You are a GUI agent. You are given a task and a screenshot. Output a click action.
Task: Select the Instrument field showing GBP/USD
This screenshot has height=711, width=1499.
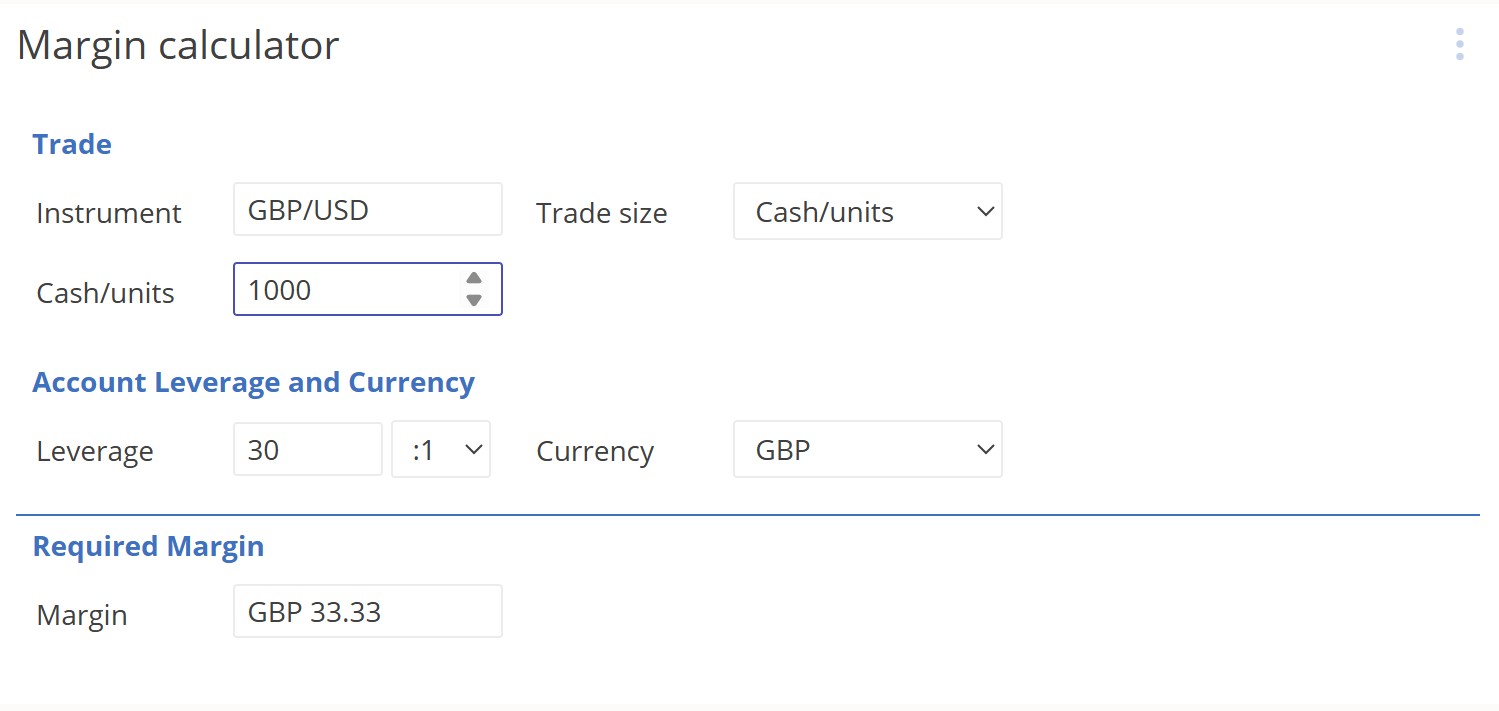pos(367,209)
